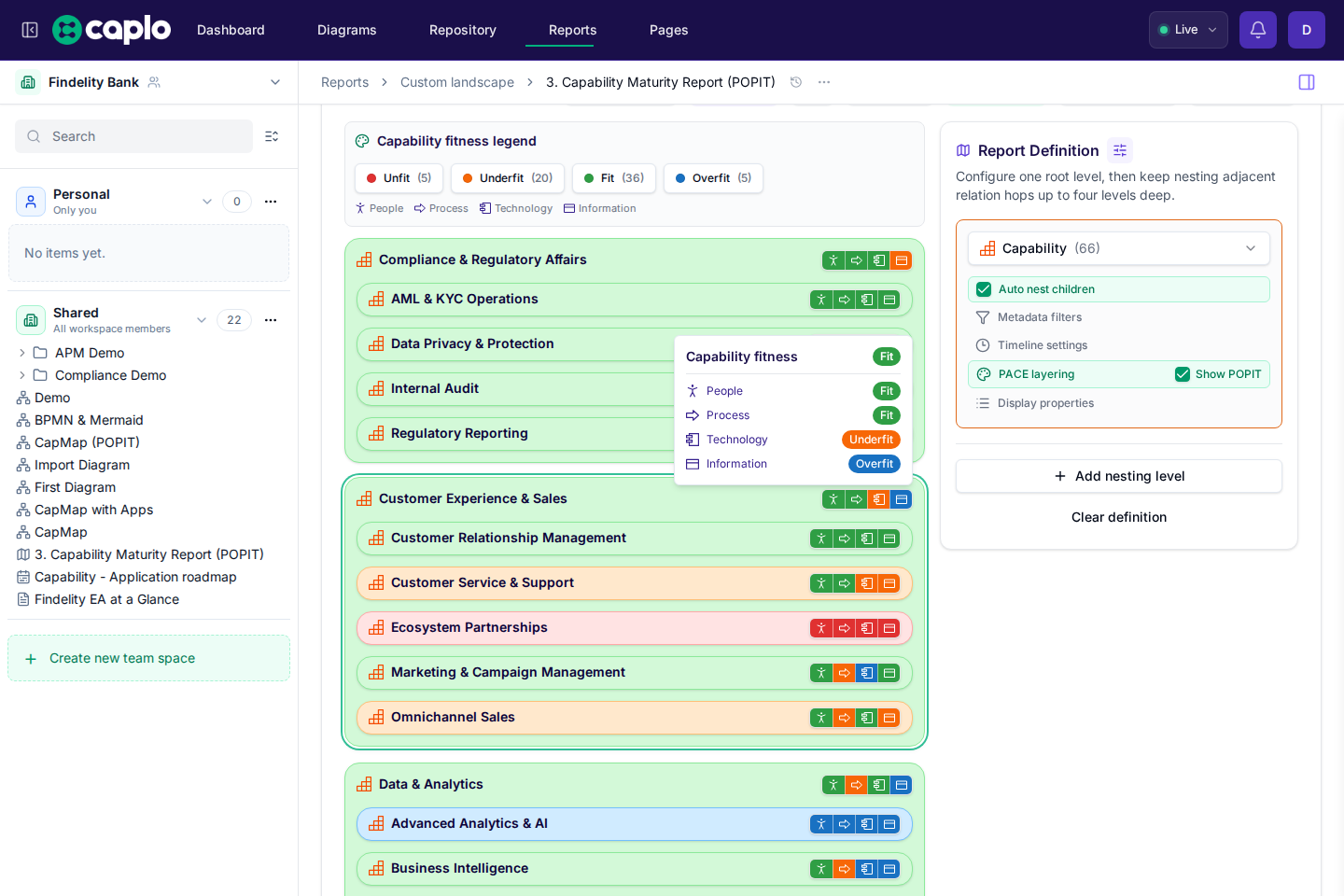The height and width of the screenshot is (896, 1344).
Task: Toggle the Overfit legend filter
Action: 713,178
